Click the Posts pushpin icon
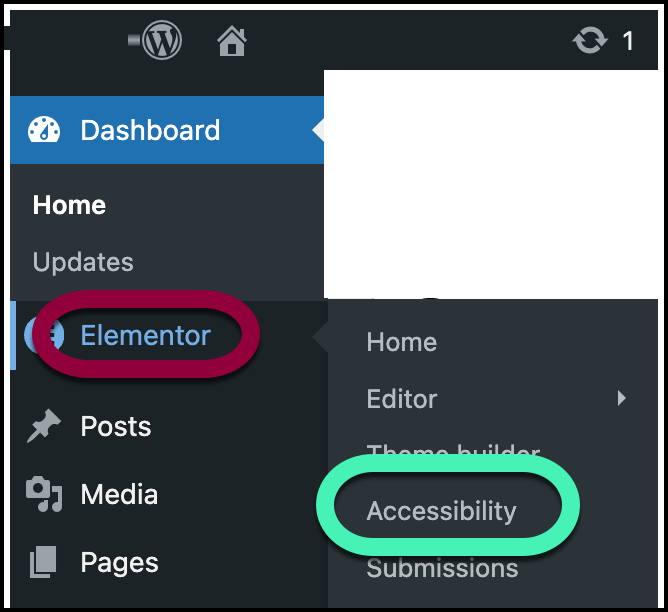Screen dimensions: 668x612 click(x=44, y=427)
